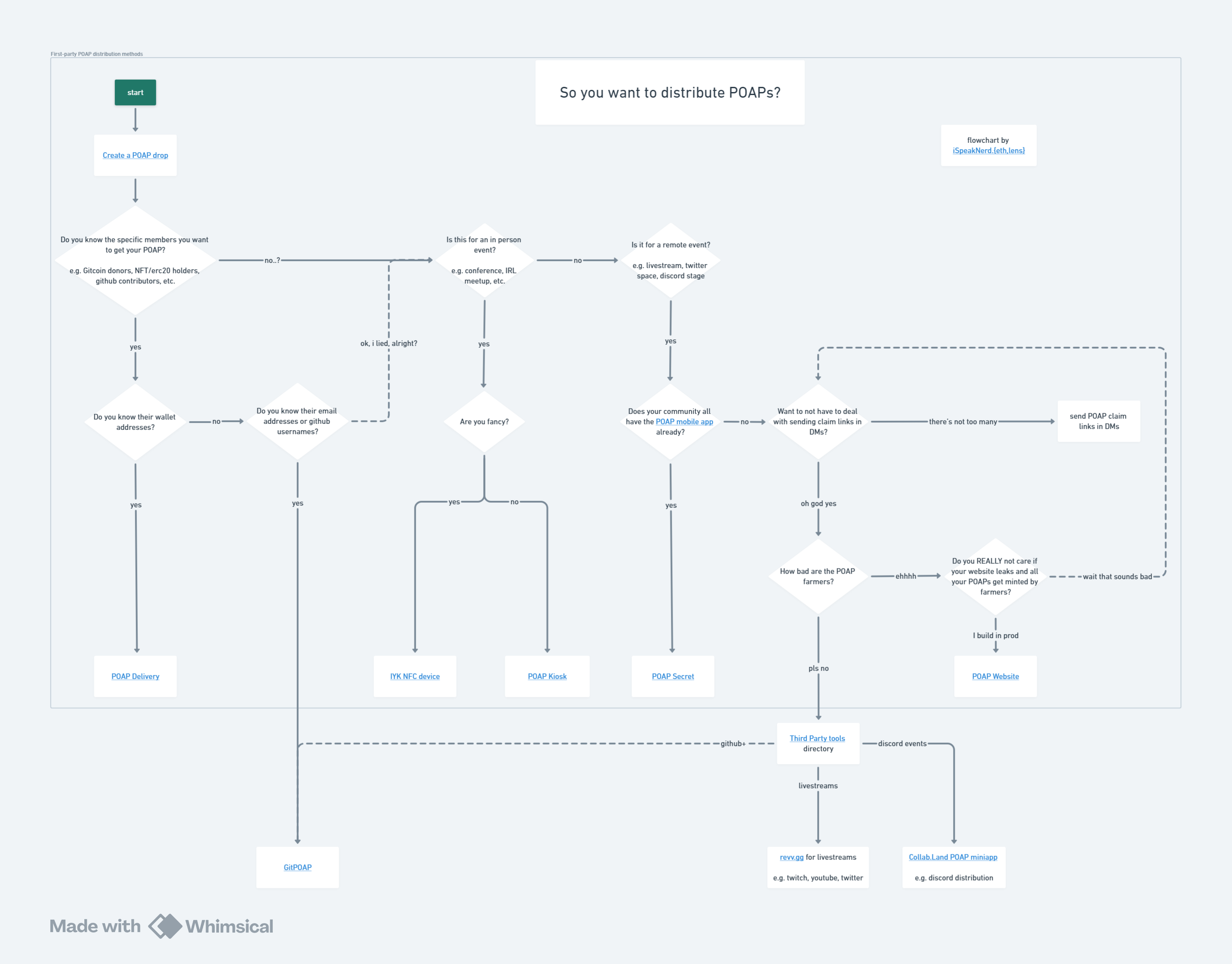This screenshot has height=964, width=1232.
Task: Select the green start node
Action: pos(135,92)
